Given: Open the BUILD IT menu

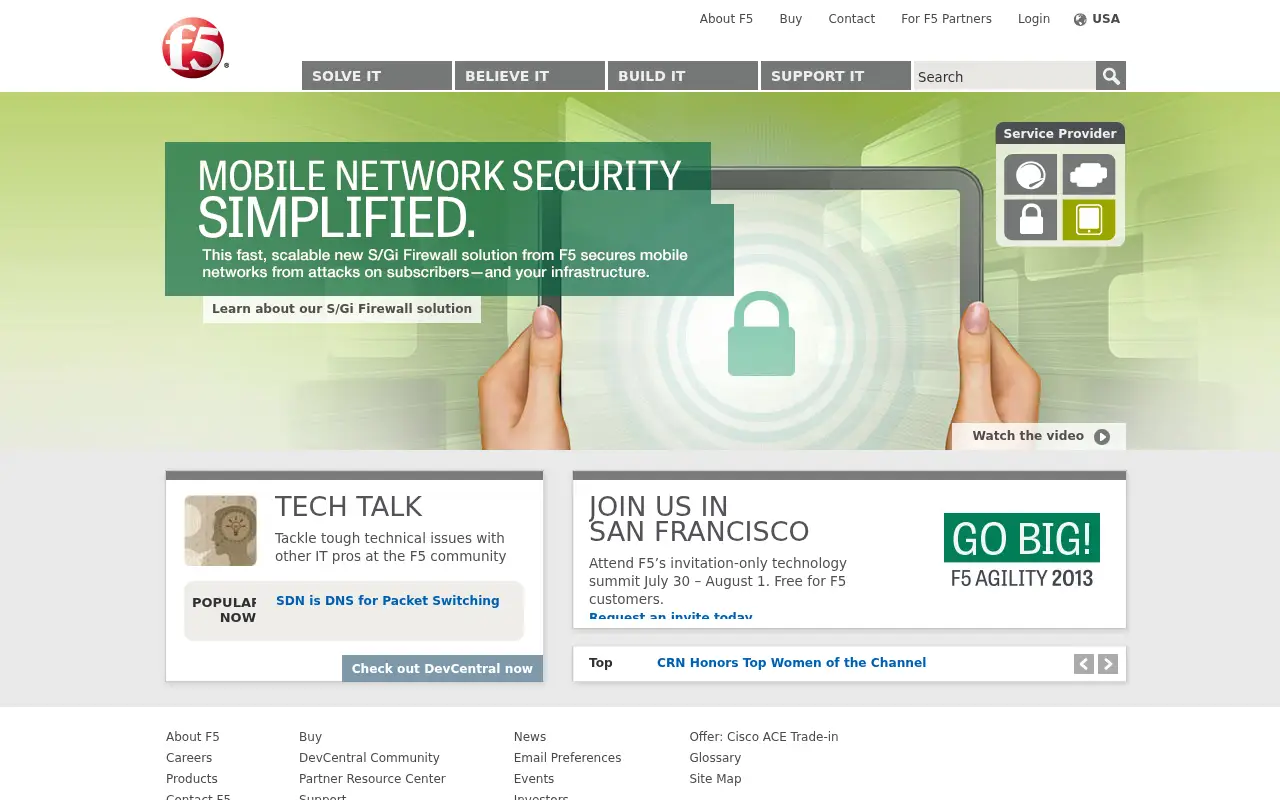Looking at the screenshot, I should coord(683,76).
